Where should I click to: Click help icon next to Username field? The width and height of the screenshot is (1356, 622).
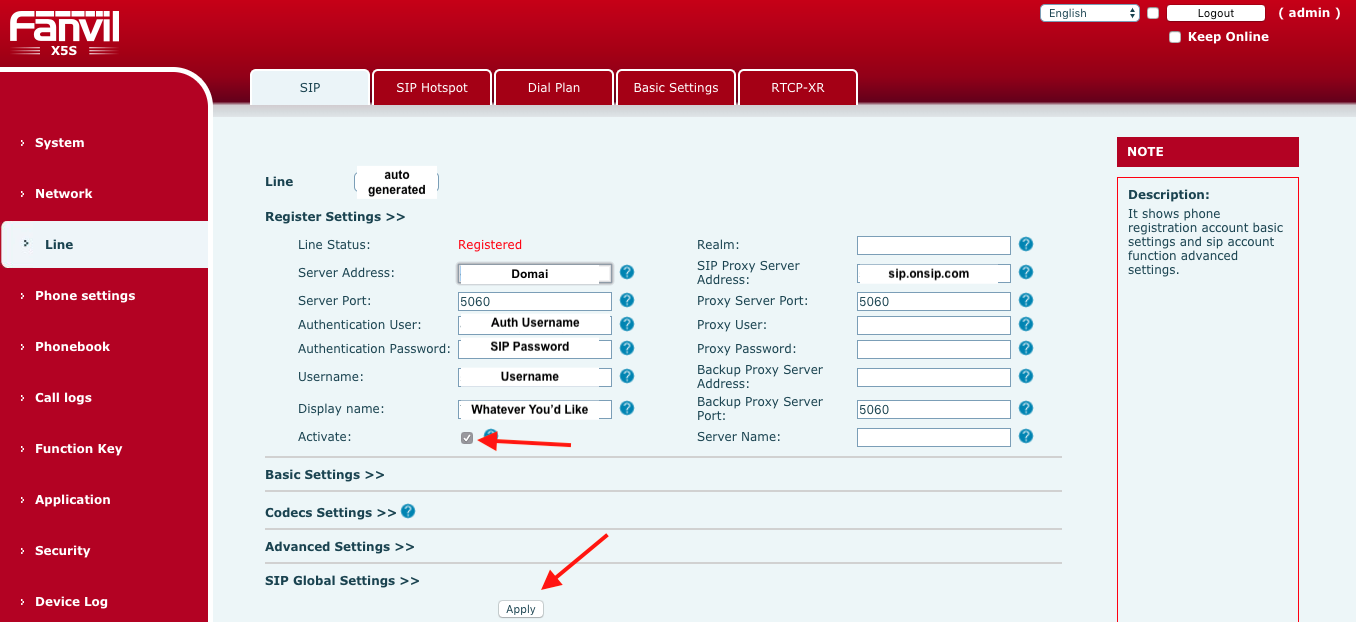627,376
